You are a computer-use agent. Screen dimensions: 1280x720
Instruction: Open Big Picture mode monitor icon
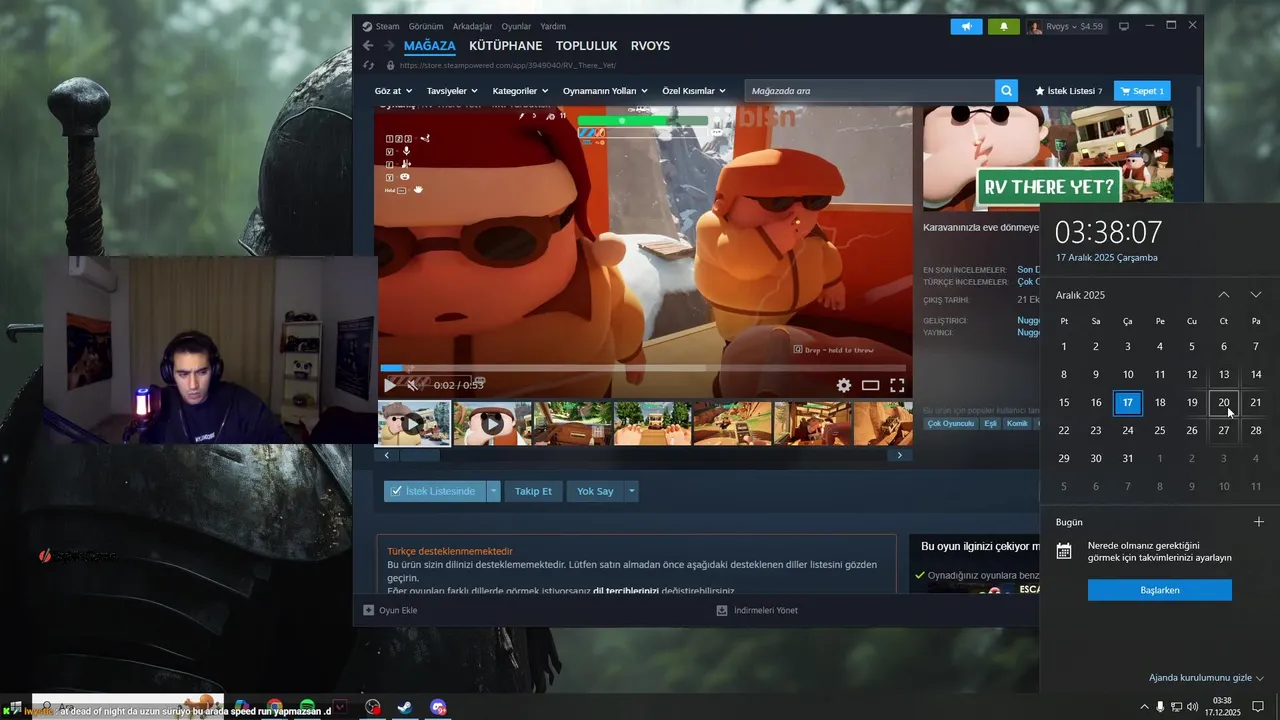(1124, 26)
